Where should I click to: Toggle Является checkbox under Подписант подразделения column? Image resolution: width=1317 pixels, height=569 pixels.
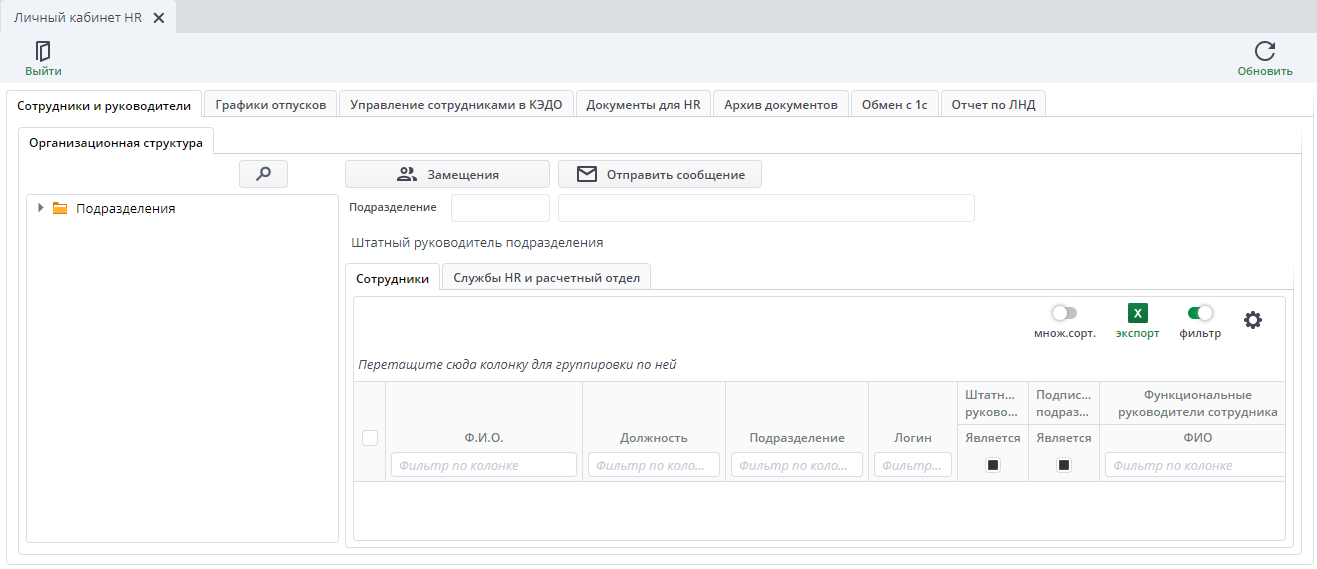1064,464
